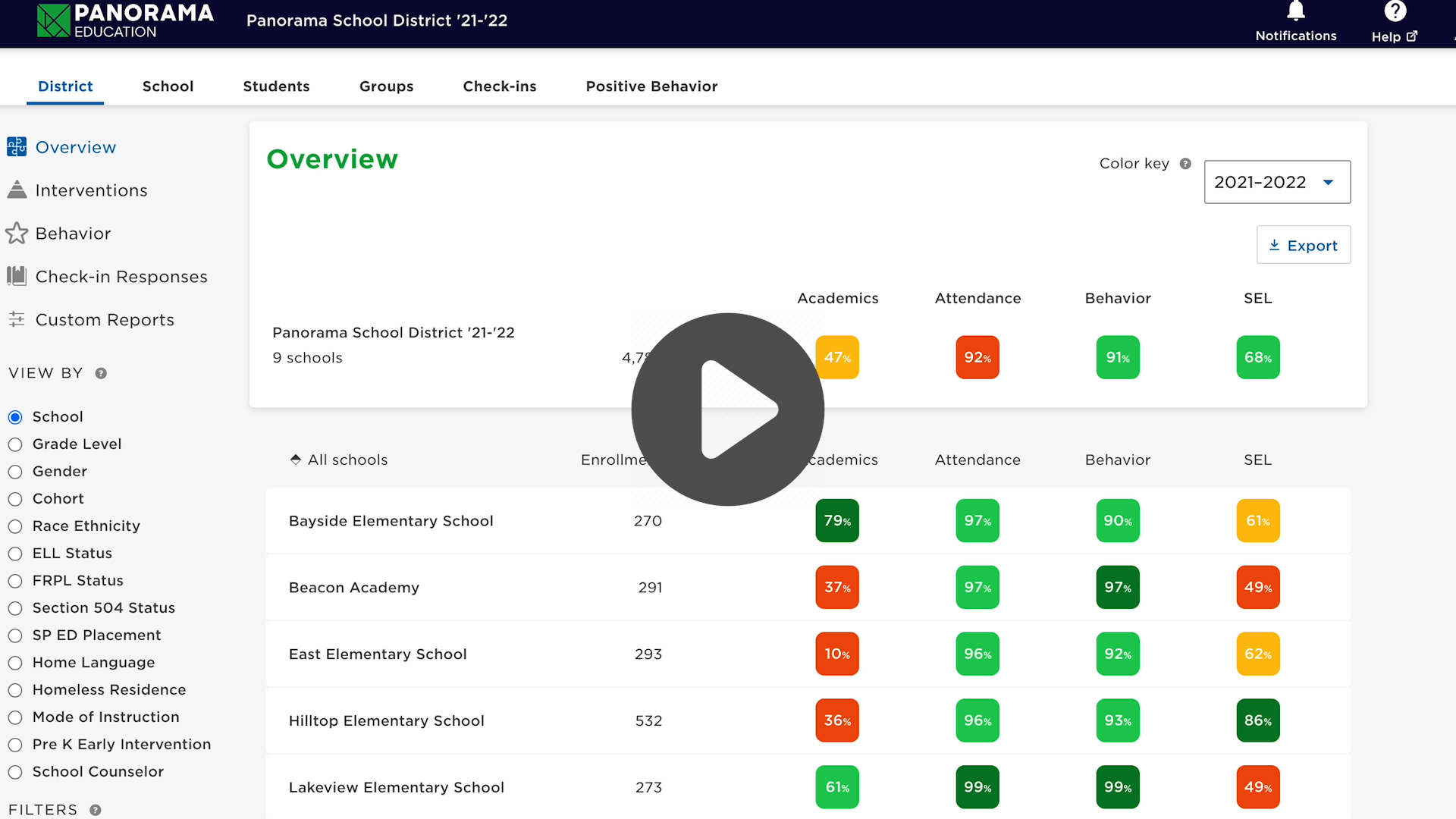Screen dimensions: 1456x819
Task: Open Bayside Elementary School row
Action: pos(808,521)
